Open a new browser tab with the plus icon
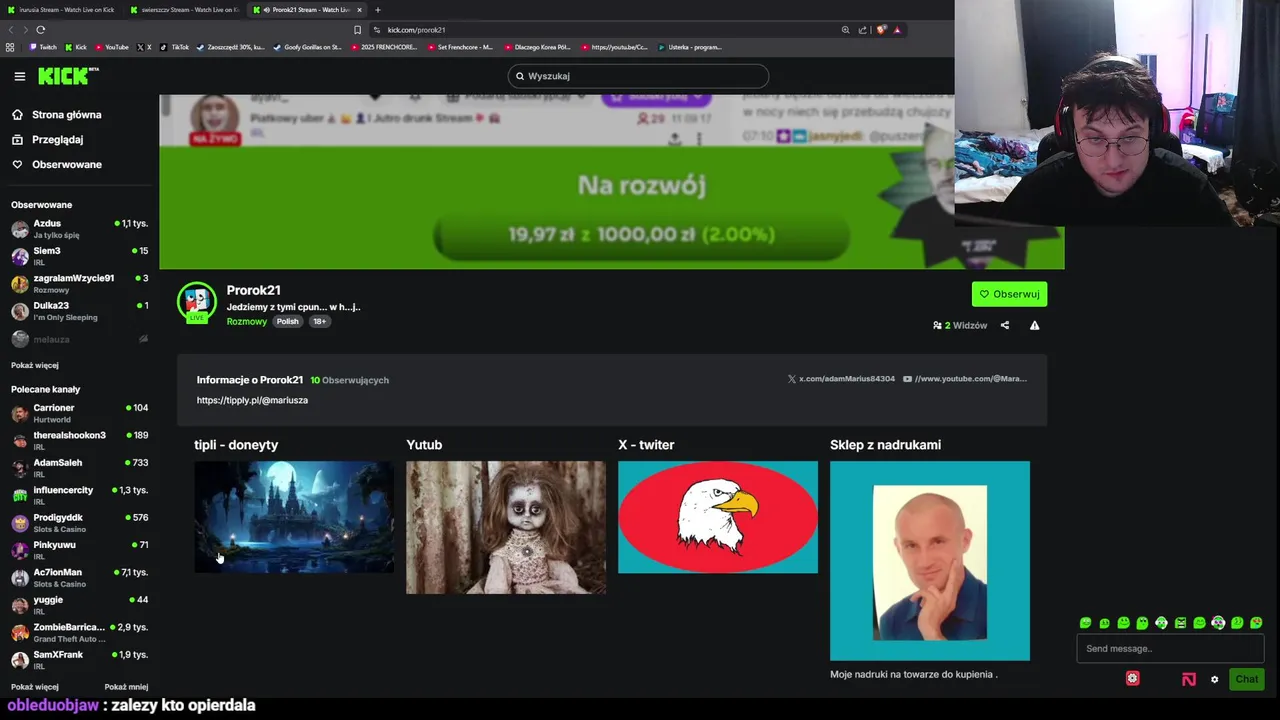This screenshot has height=720, width=1280. click(x=377, y=10)
